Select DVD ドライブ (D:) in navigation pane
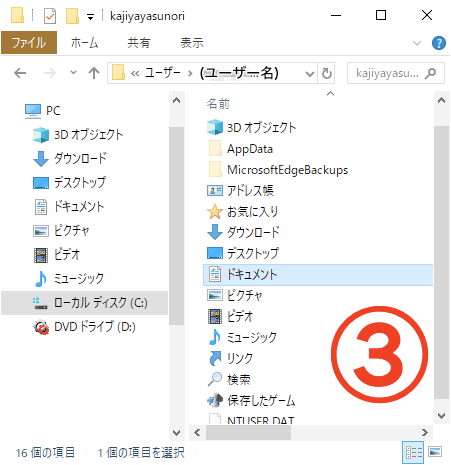Viewport: 451px width, 465px height. 84,327
